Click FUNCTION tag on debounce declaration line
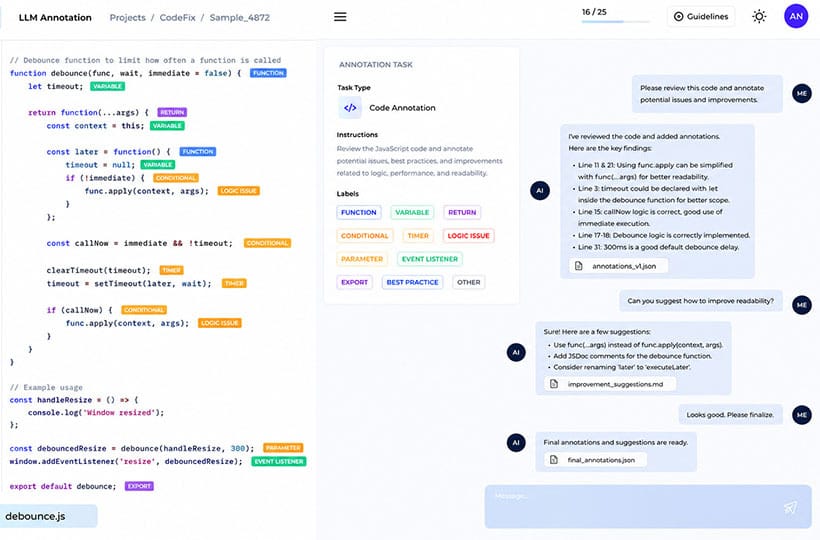This screenshot has width=820, height=540. click(268, 73)
